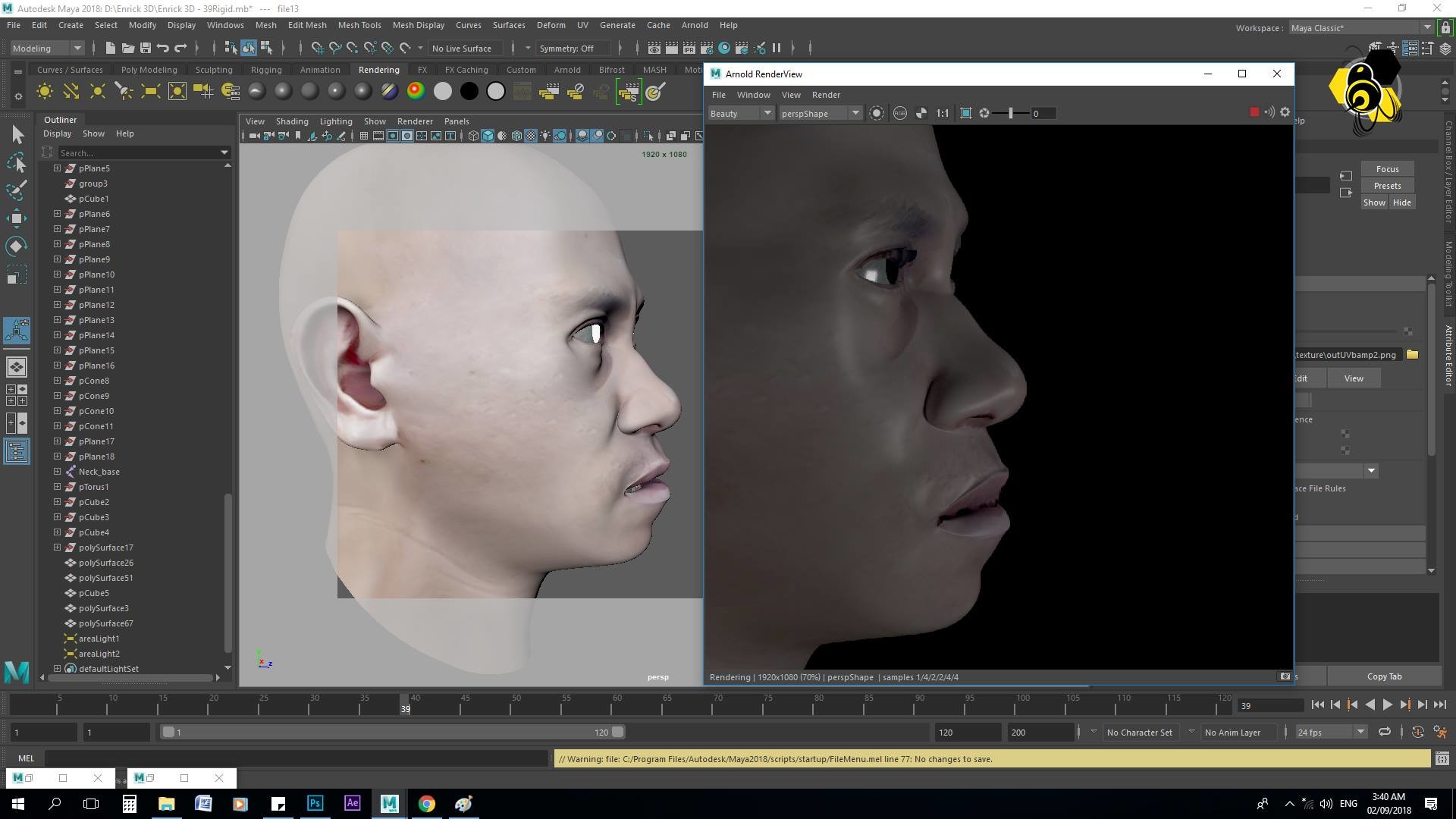Viewport: 1456px width, 819px height.
Task: Choose the Rotate tool in toolbox
Action: click(17, 246)
